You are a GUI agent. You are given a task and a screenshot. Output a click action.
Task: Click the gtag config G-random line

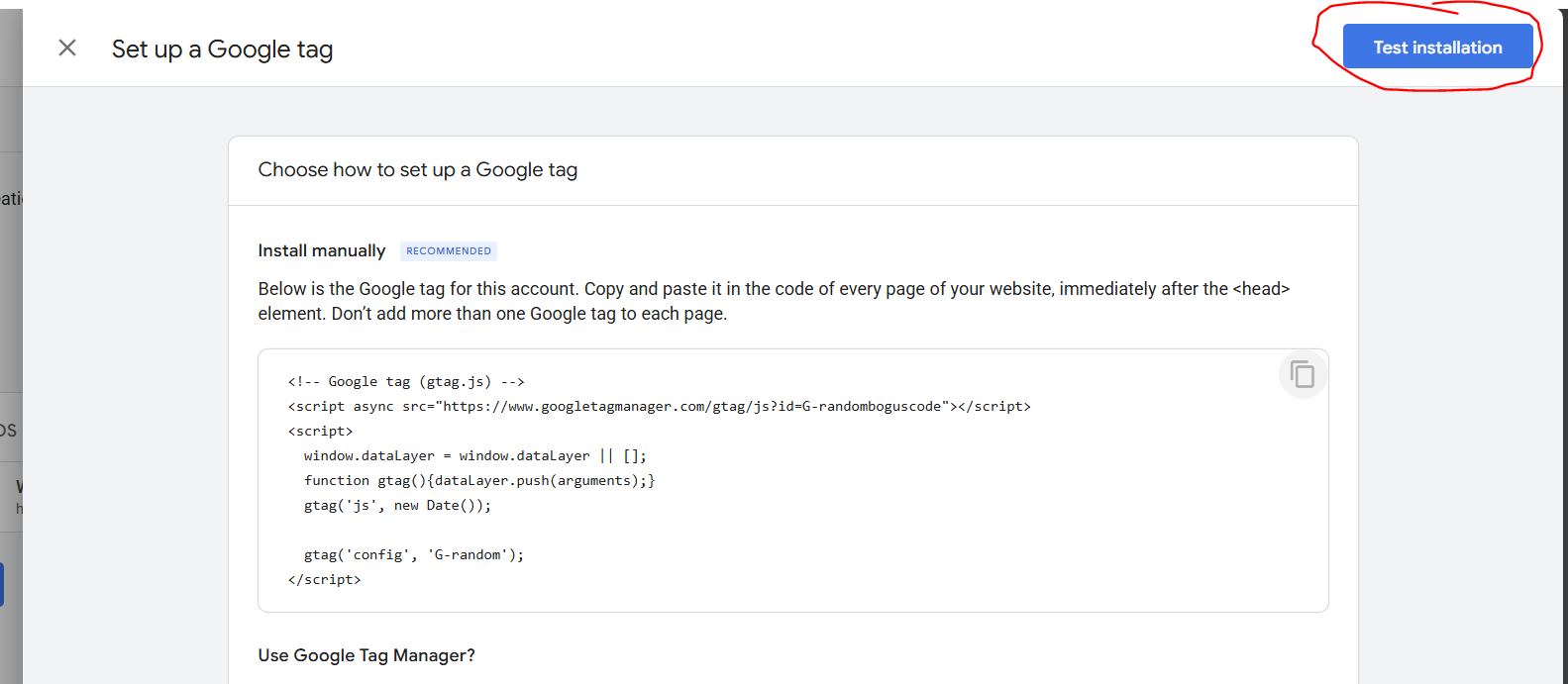pyautogui.click(x=413, y=555)
